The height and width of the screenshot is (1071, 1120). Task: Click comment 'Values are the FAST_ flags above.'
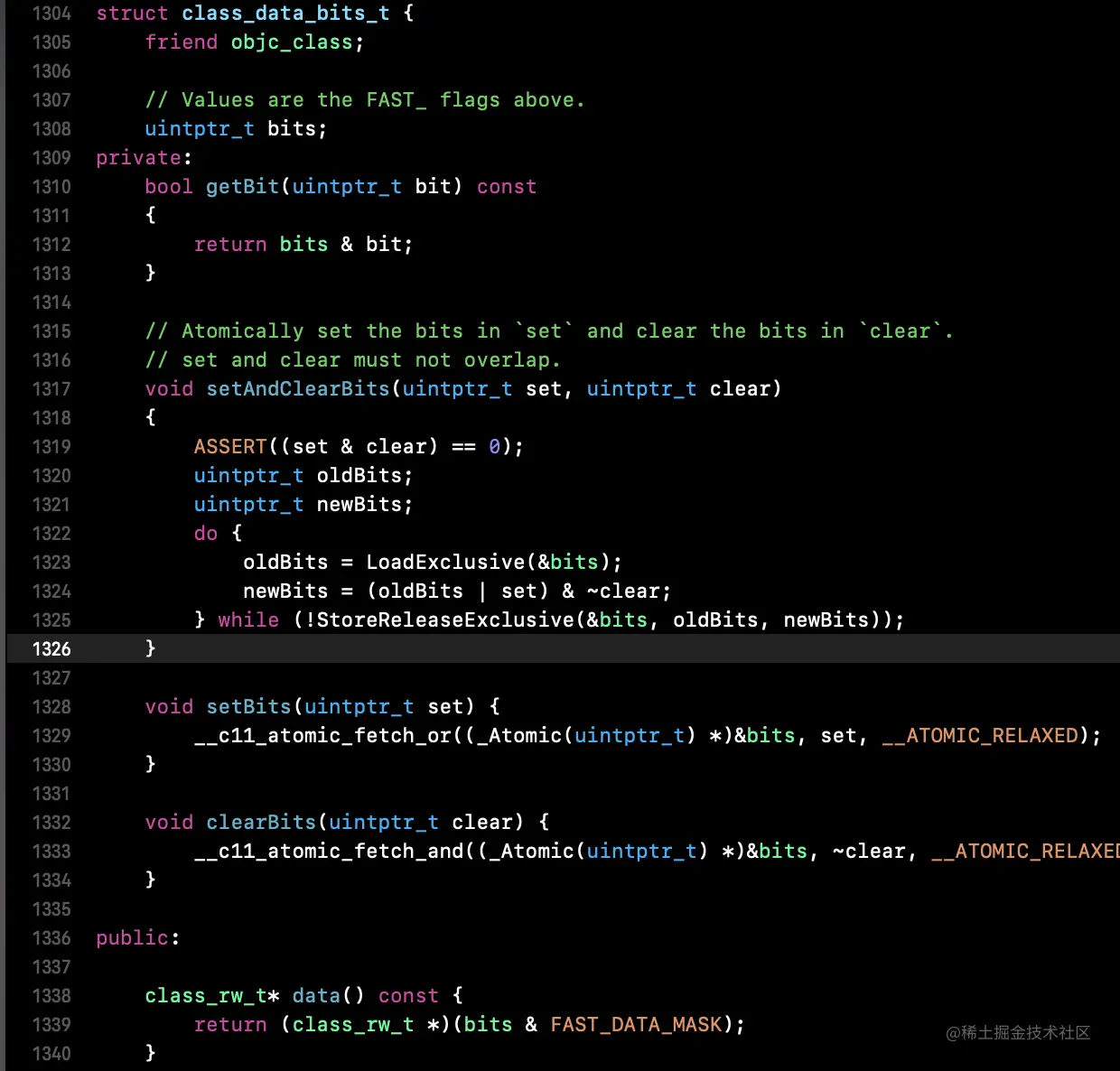[365, 100]
